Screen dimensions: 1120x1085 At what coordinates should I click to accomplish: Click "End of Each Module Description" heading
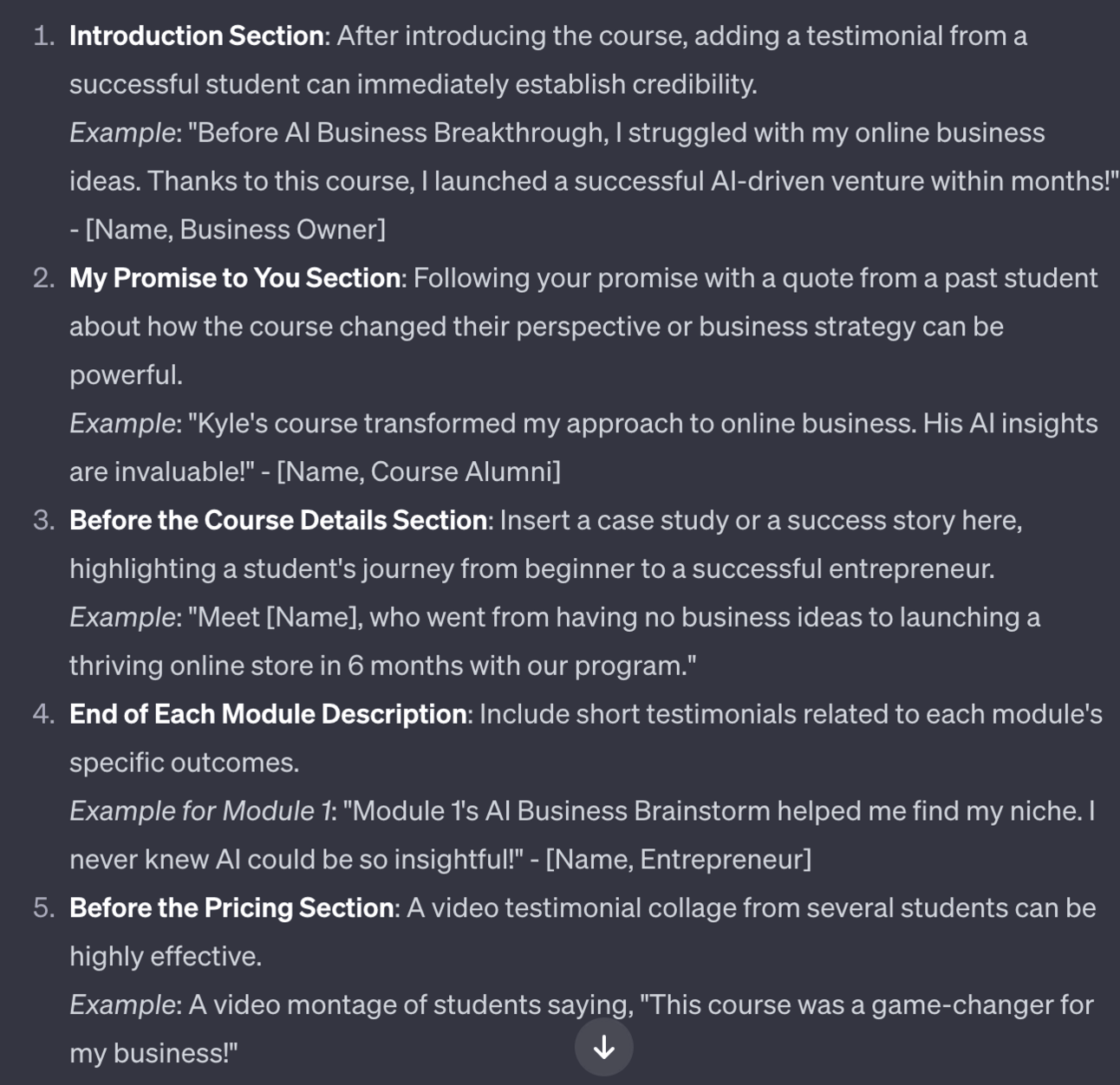[x=268, y=714]
